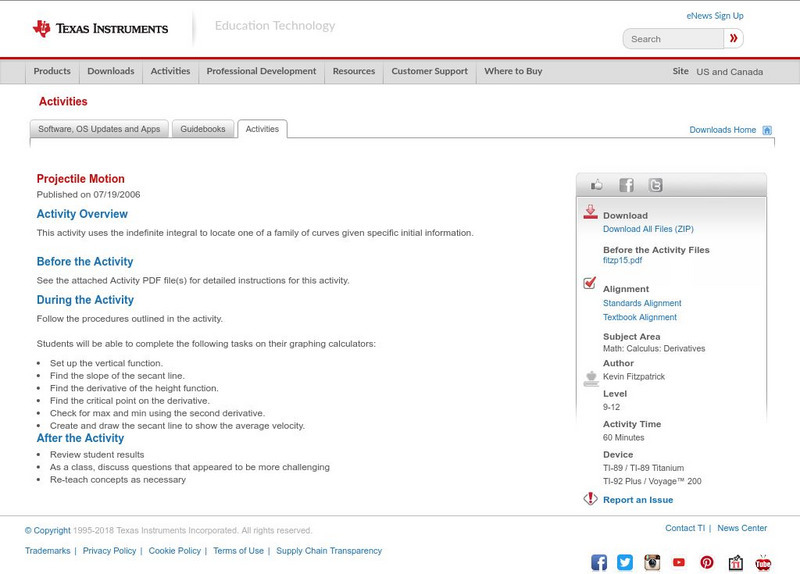This screenshot has height=574, width=800.
Task: Click the Kevin Fitzpatrick author name
Action: (x=634, y=377)
